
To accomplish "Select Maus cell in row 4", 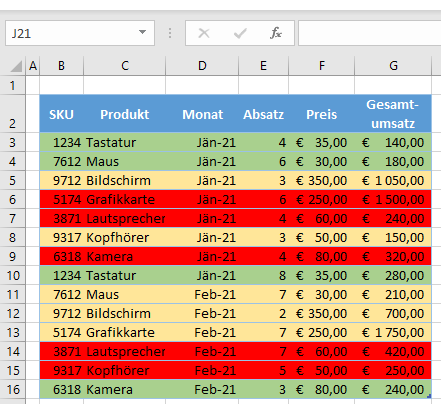I will coord(125,161).
